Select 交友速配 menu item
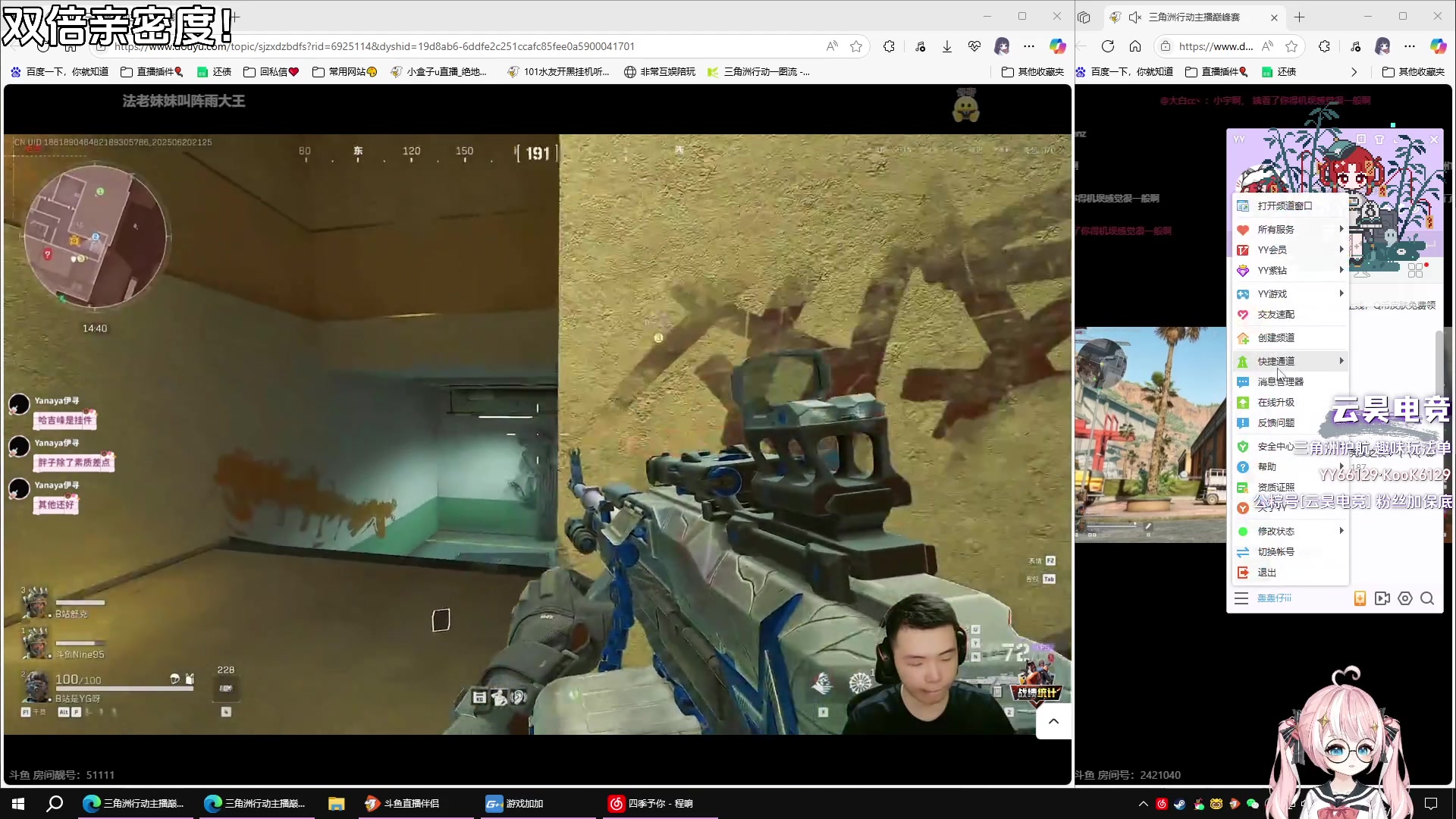 [1291, 314]
